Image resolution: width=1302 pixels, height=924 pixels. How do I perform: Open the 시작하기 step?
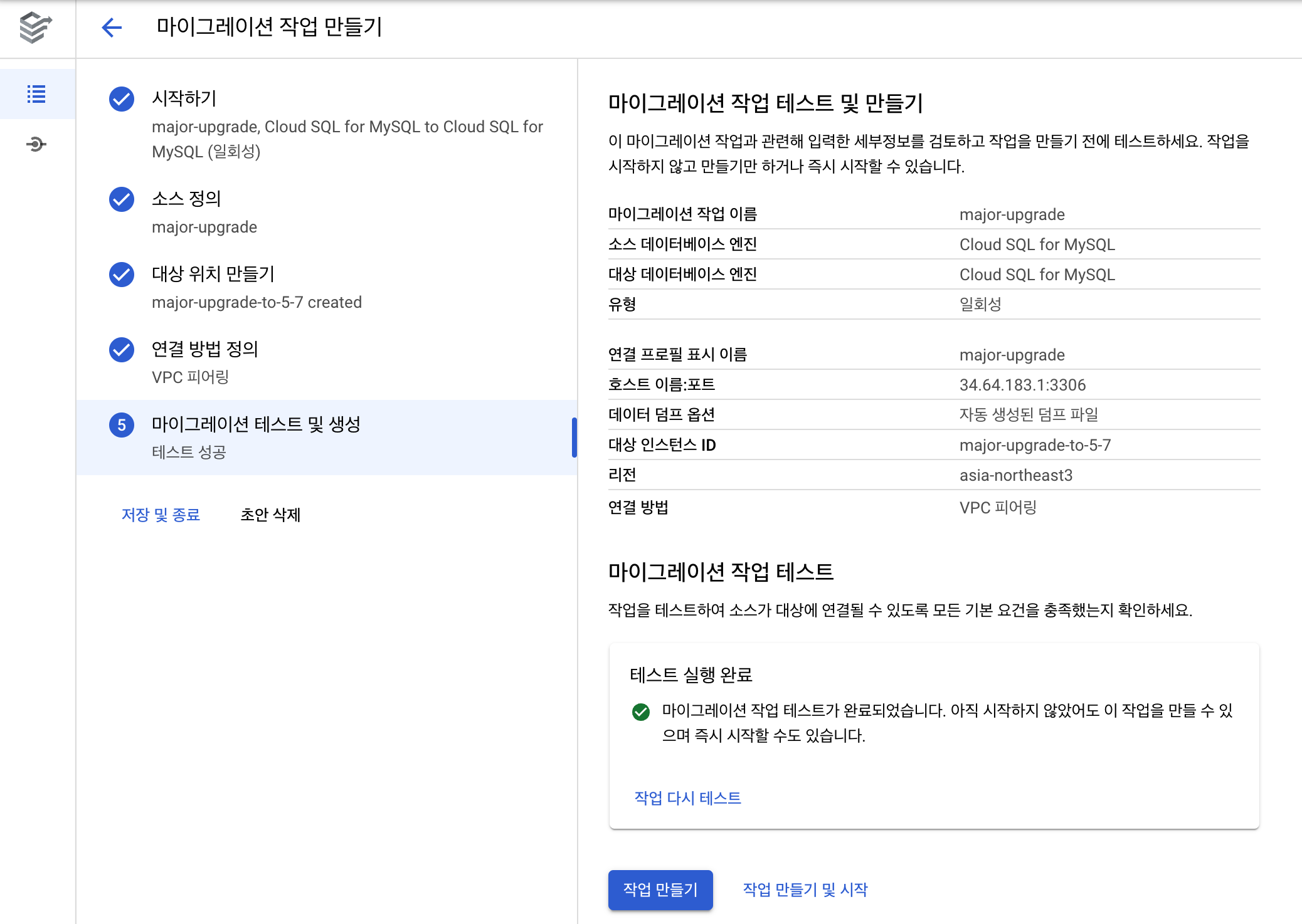point(184,98)
